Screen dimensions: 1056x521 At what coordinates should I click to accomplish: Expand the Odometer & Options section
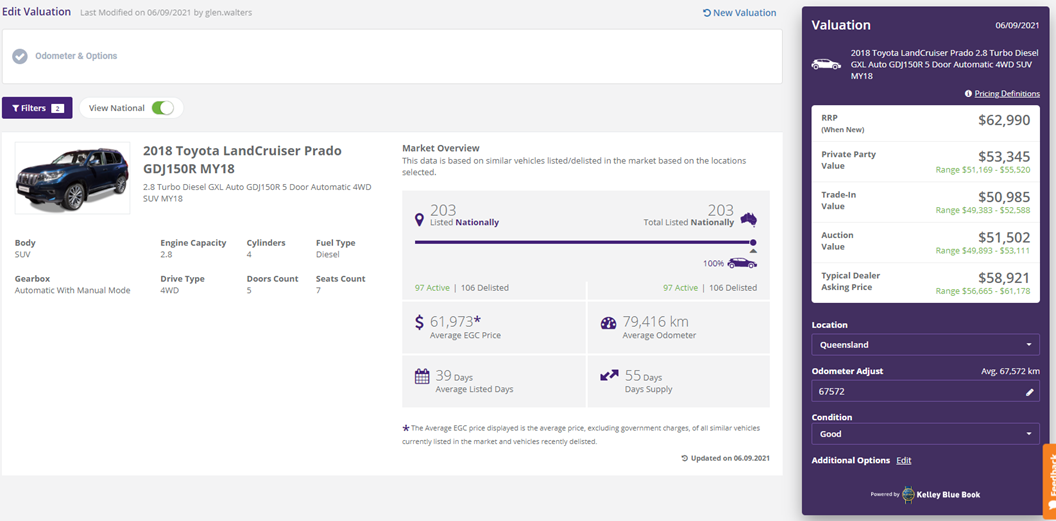point(392,57)
